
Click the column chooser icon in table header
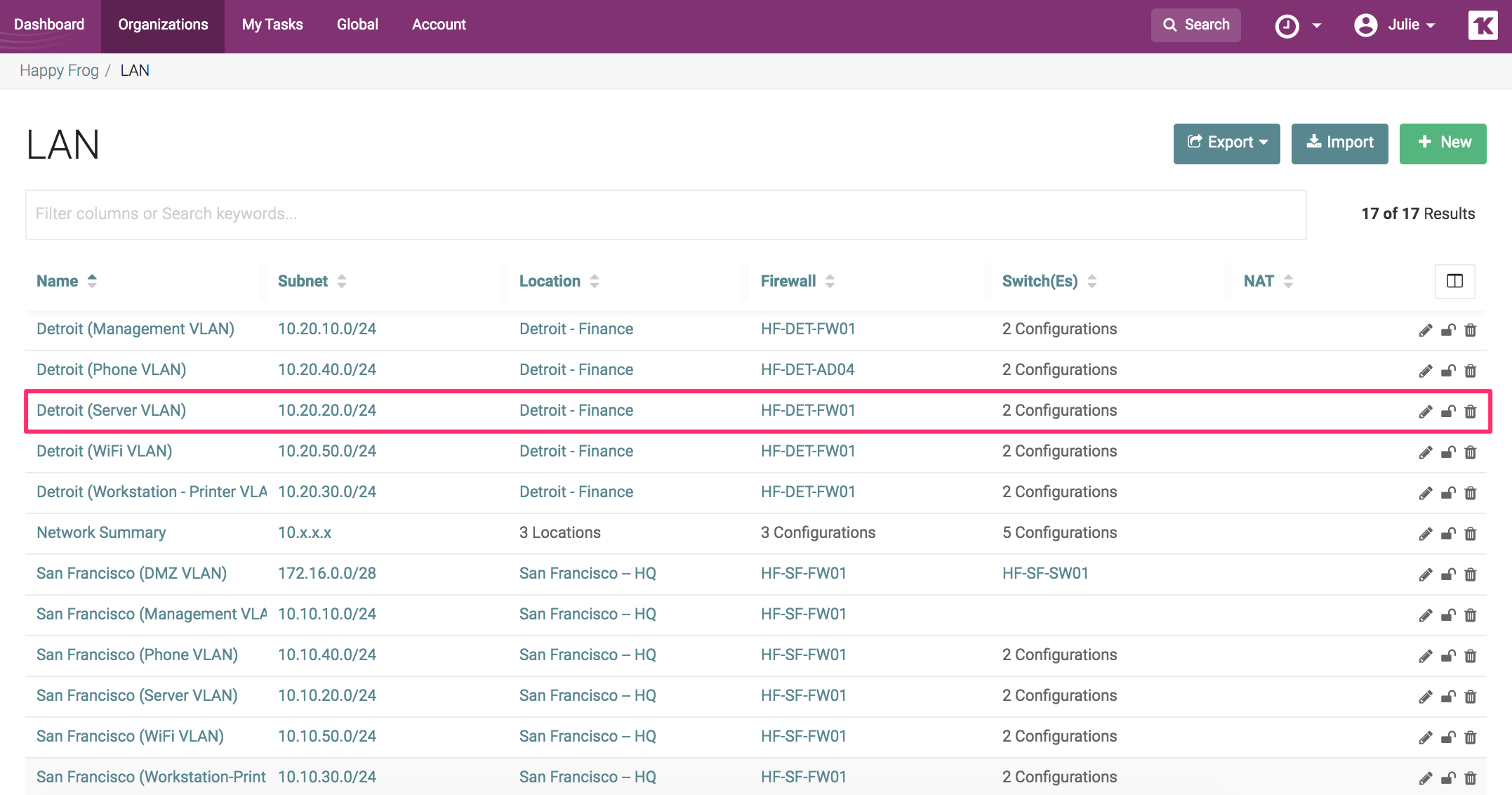coord(1454,282)
